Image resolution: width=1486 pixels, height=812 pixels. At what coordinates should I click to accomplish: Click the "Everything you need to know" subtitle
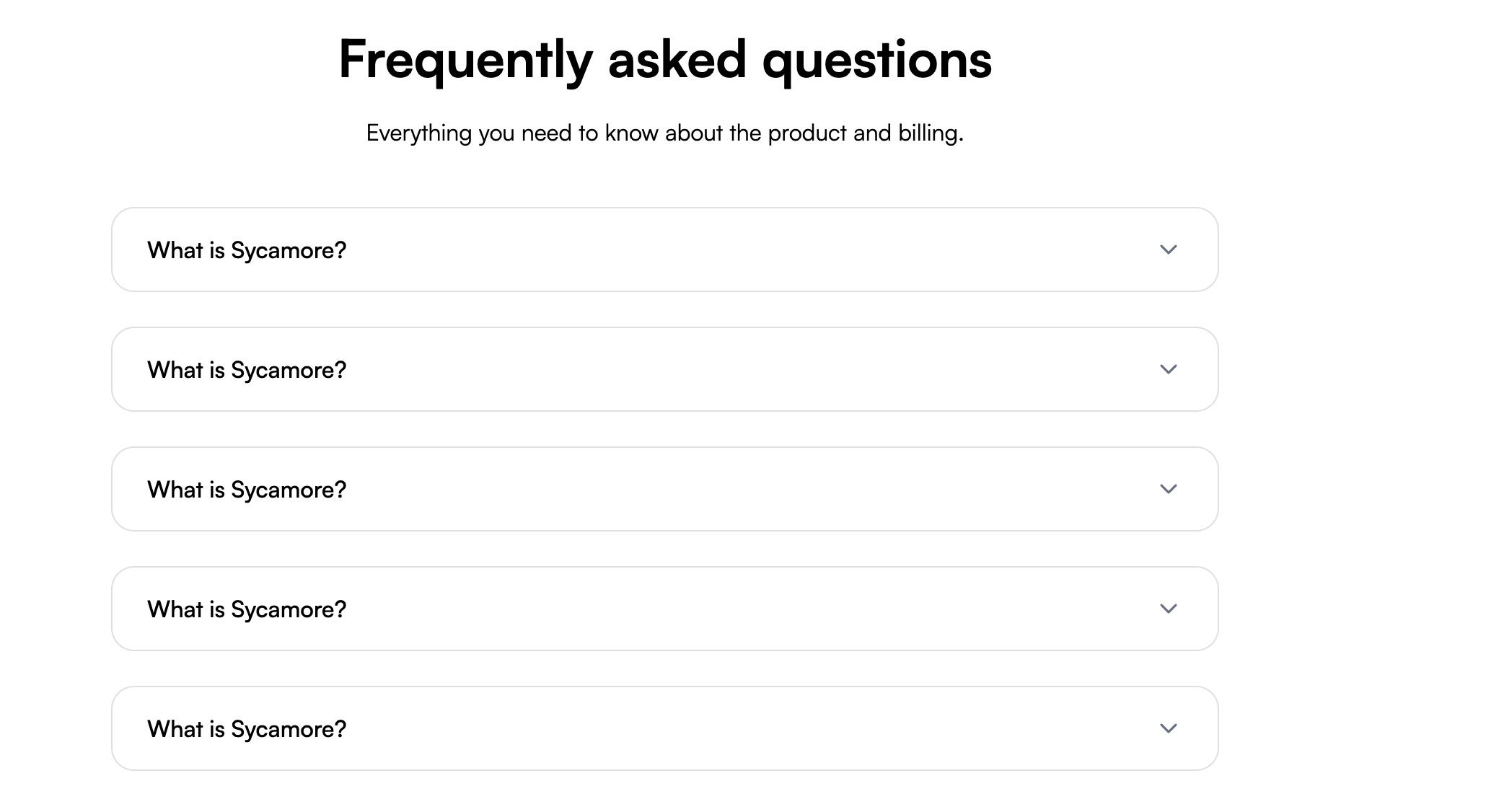(x=664, y=133)
